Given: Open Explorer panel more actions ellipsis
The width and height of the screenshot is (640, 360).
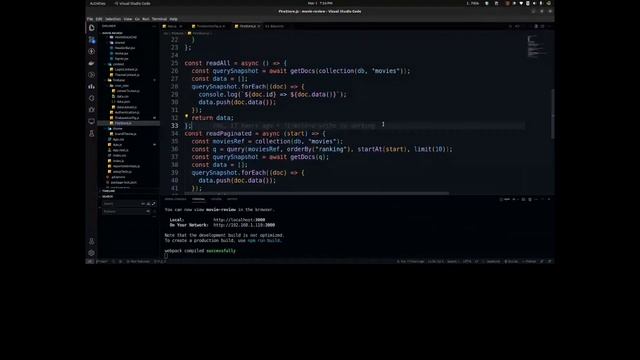Looking at the screenshot, I should point(154,26).
